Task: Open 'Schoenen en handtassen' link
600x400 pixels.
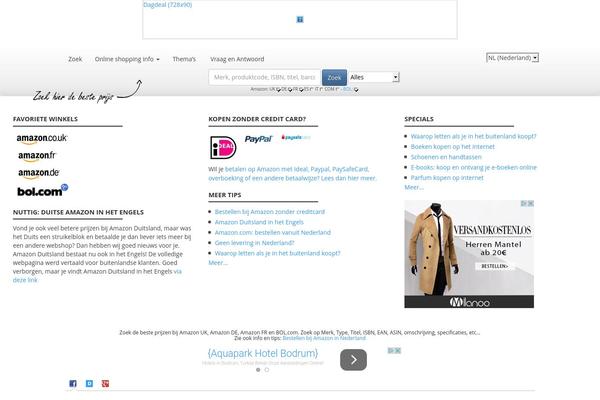Action: tap(446, 157)
